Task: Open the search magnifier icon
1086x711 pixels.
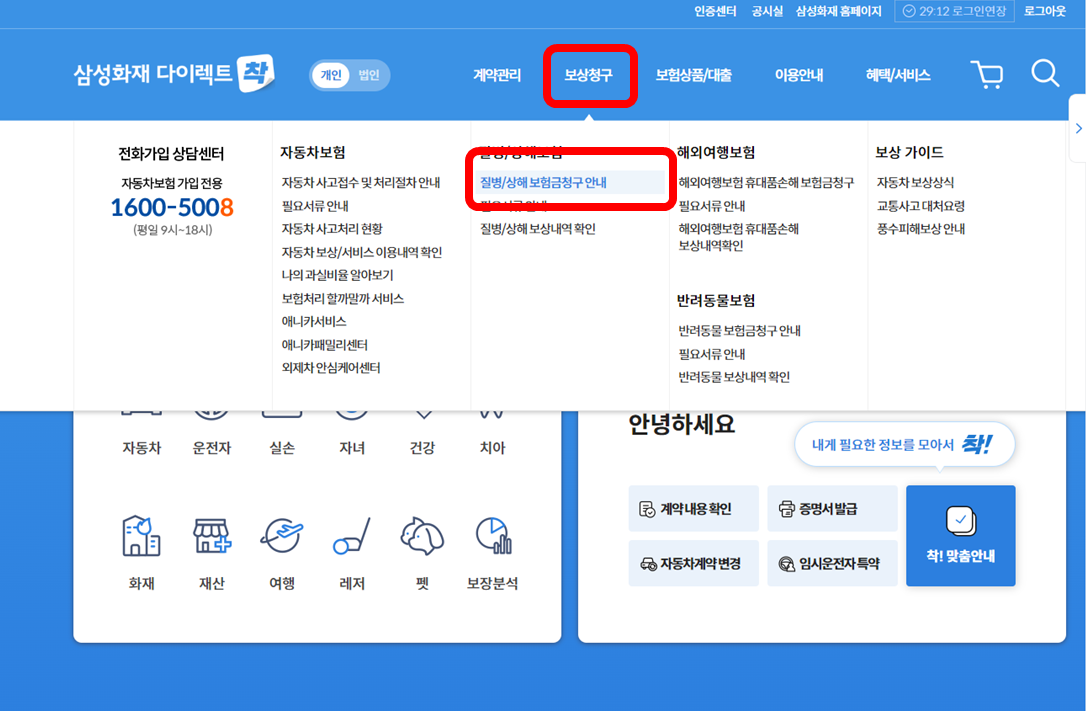Action: (1045, 73)
